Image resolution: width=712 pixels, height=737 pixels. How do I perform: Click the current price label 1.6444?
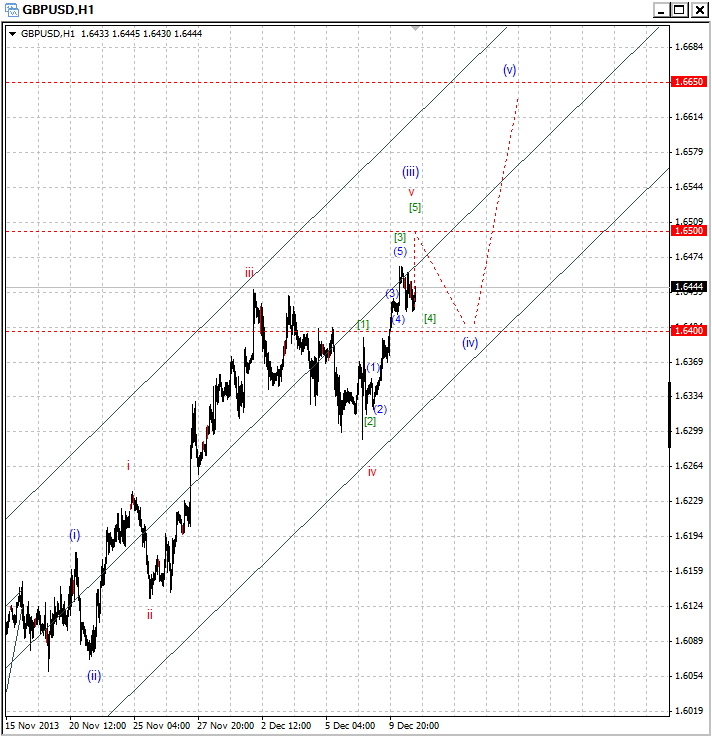(689, 287)
